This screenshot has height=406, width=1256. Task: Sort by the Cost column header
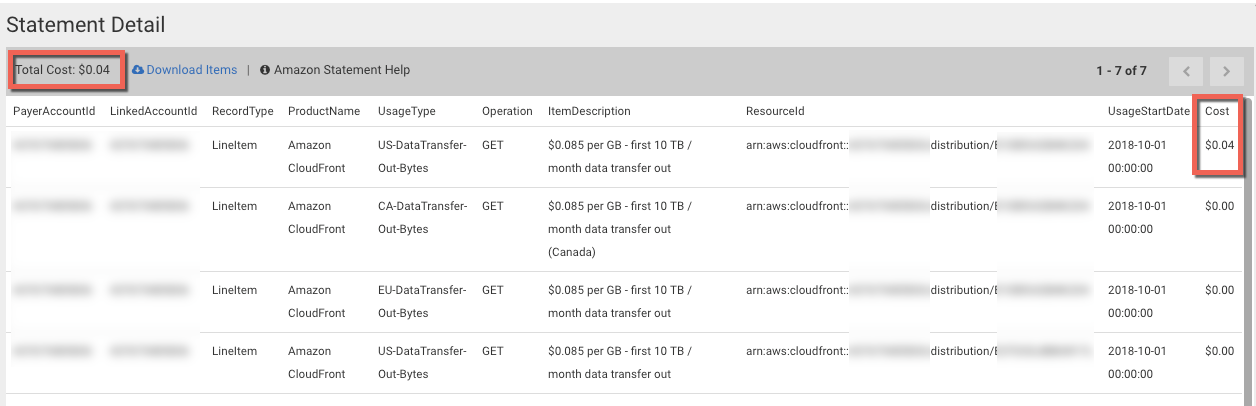pos(1217,111)
